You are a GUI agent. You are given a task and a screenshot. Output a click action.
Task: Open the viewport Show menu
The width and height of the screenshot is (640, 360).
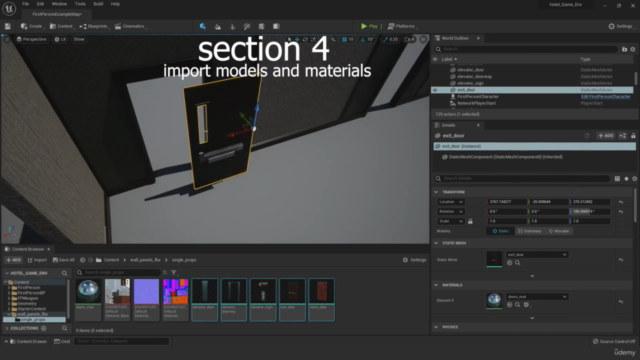point(79,39)
